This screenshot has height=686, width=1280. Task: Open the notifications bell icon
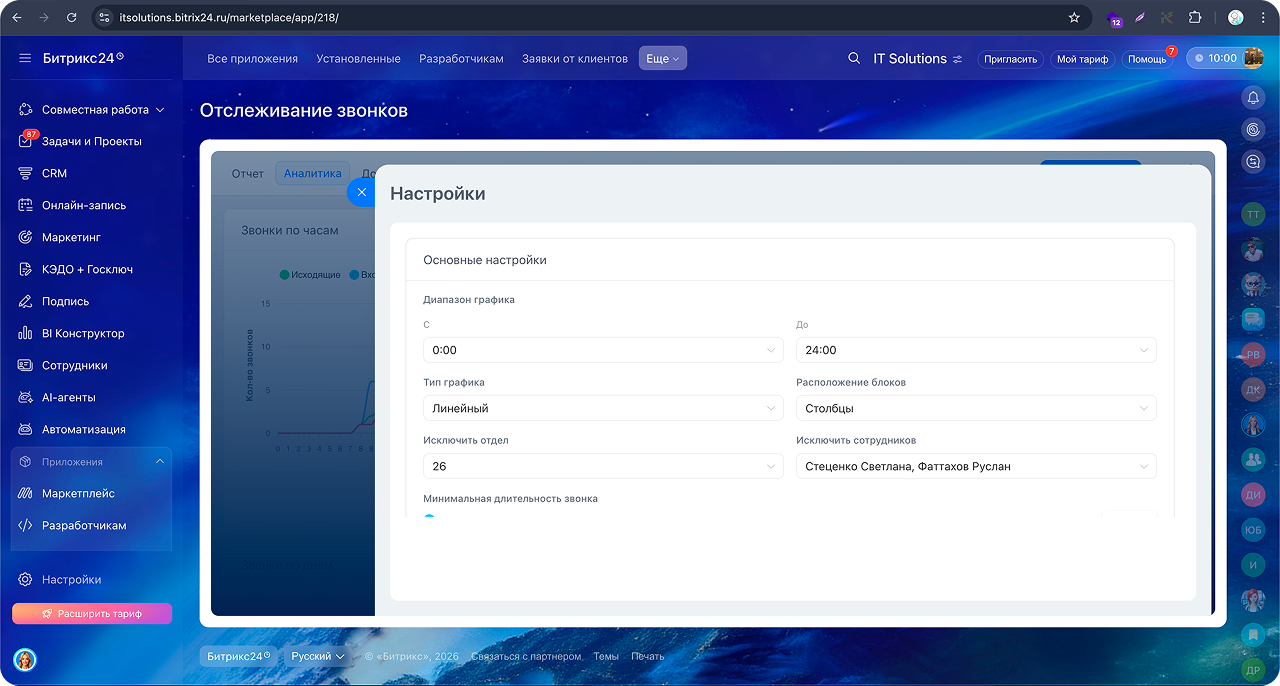click(1253, 98)
